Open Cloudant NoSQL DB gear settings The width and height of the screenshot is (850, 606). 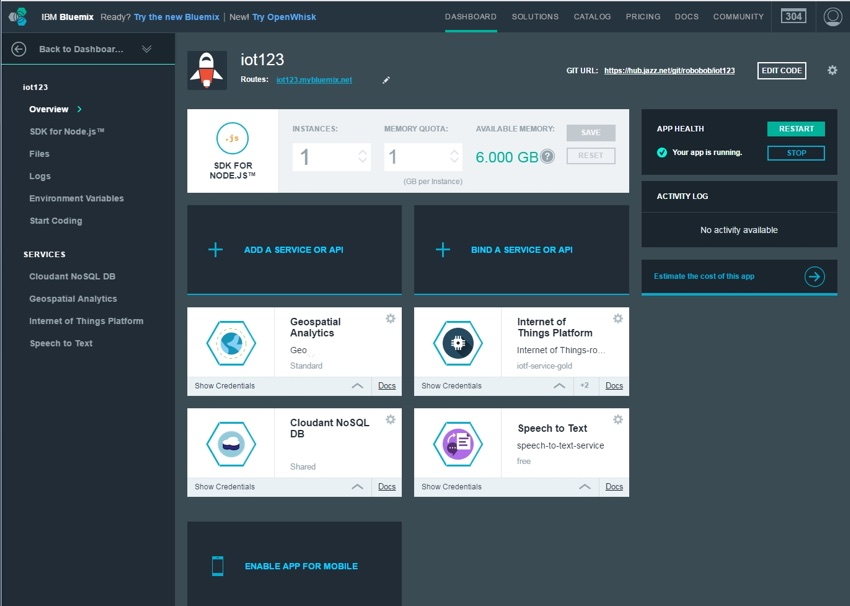pyautogui.click(x=390, y=420)
